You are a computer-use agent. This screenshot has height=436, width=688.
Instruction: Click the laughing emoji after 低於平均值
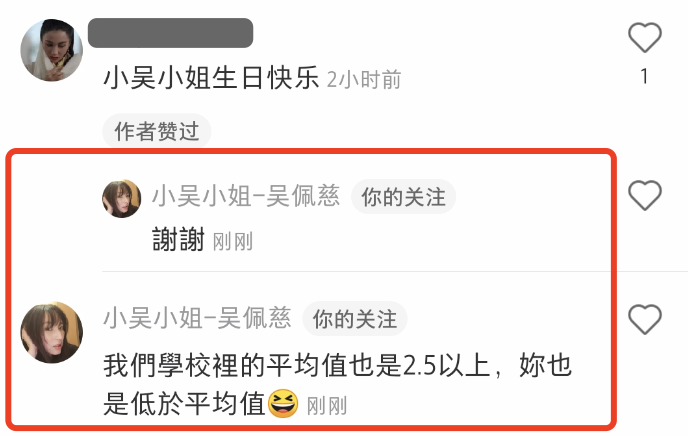coord(283,404)
